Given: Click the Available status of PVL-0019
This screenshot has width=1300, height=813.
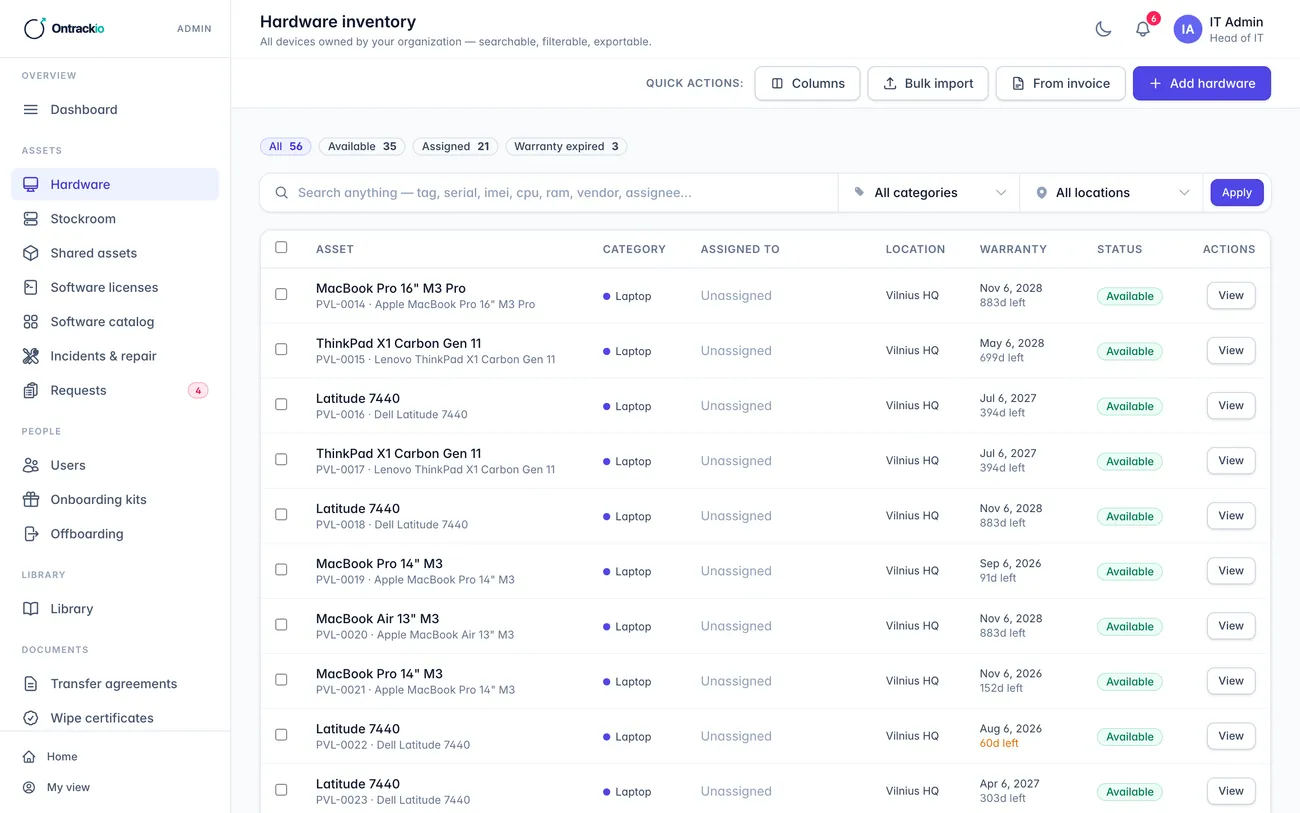Looking at the screenshot, I should pos(1130,572).
